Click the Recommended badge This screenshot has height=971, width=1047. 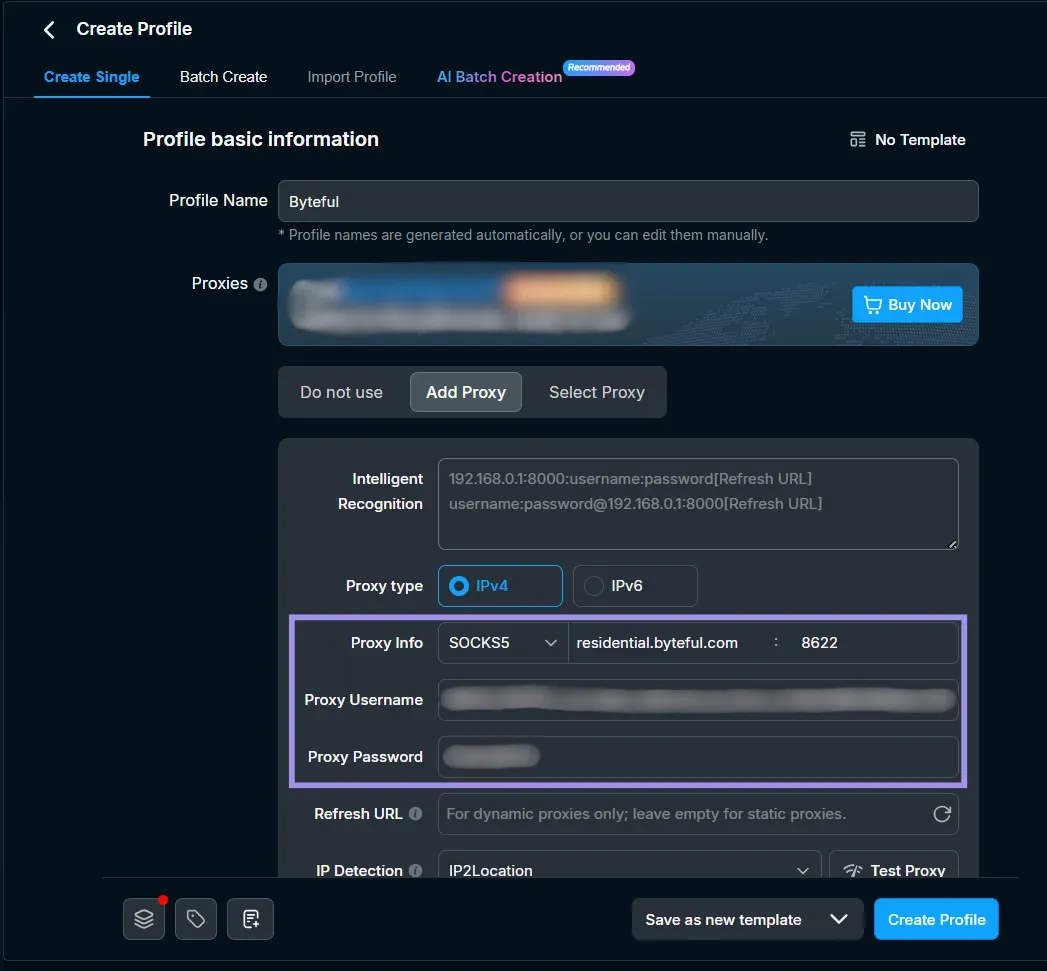pos(598,67)
